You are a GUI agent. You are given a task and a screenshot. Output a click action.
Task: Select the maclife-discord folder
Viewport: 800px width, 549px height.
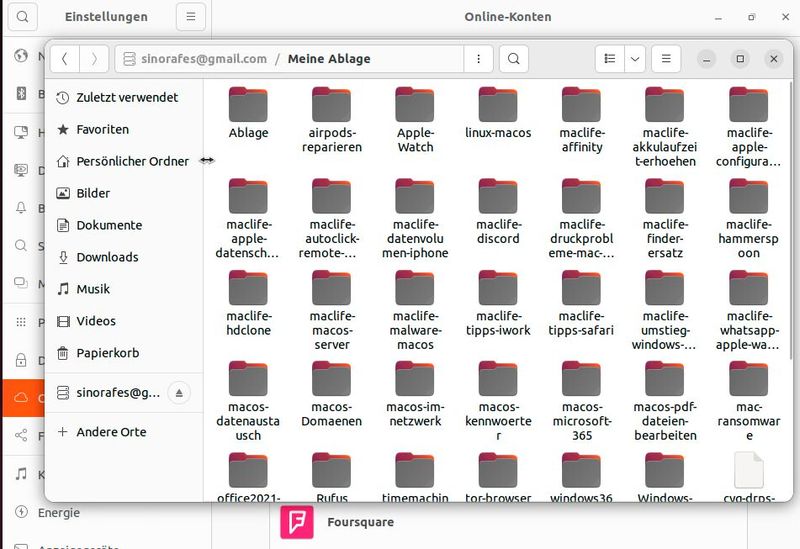coord(498,212)
